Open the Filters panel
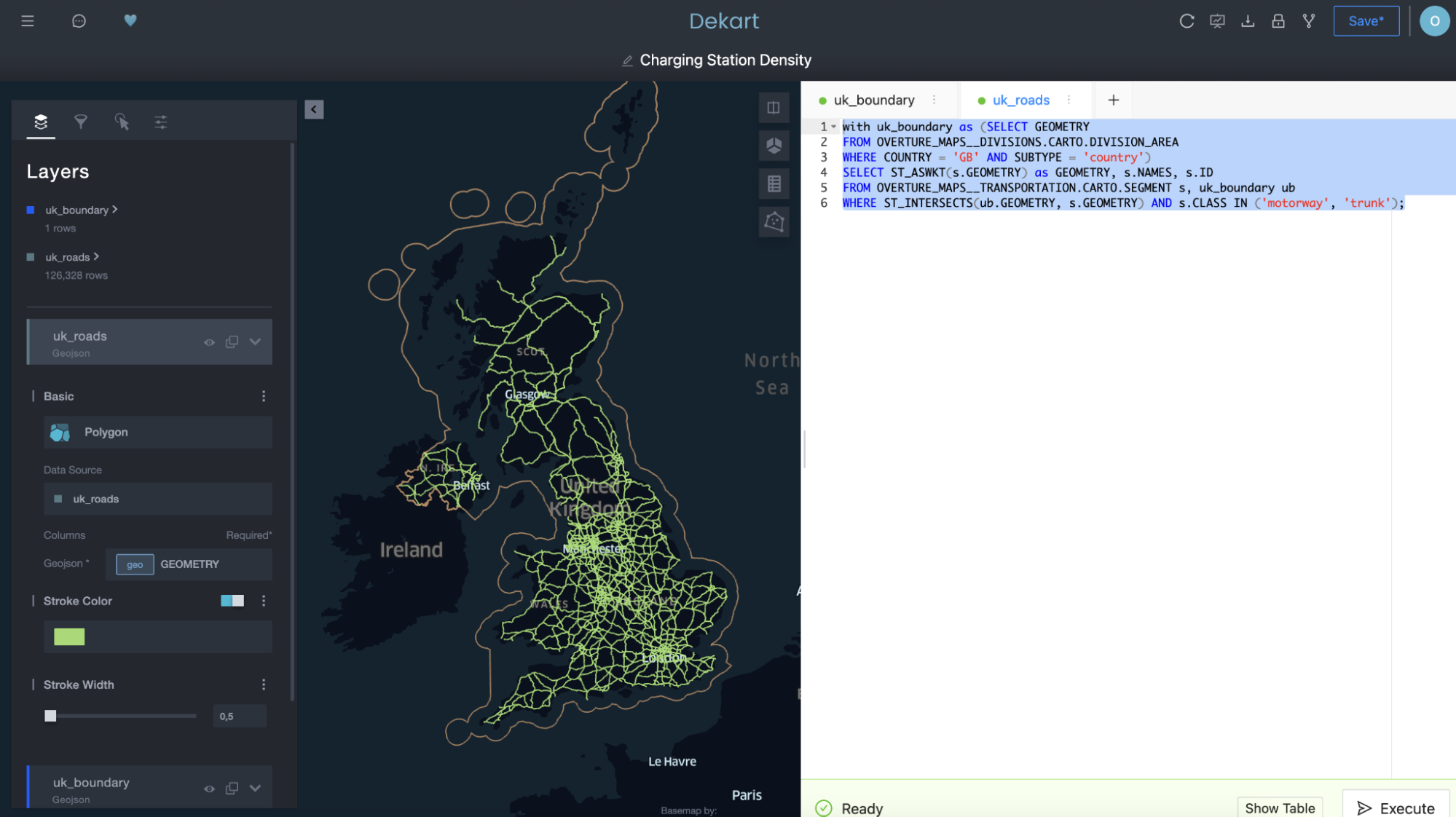Image resolution: width=1456 pixels, height=817 pixels. coord(81,122)
